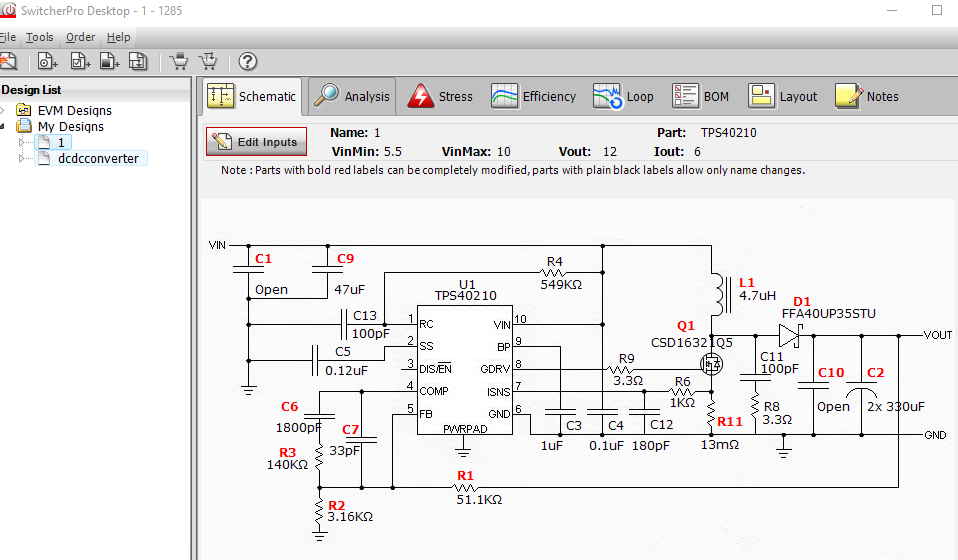Click the shopping cart with arrows icon
This screenshot has height=560, width=958.
point(208,61)
